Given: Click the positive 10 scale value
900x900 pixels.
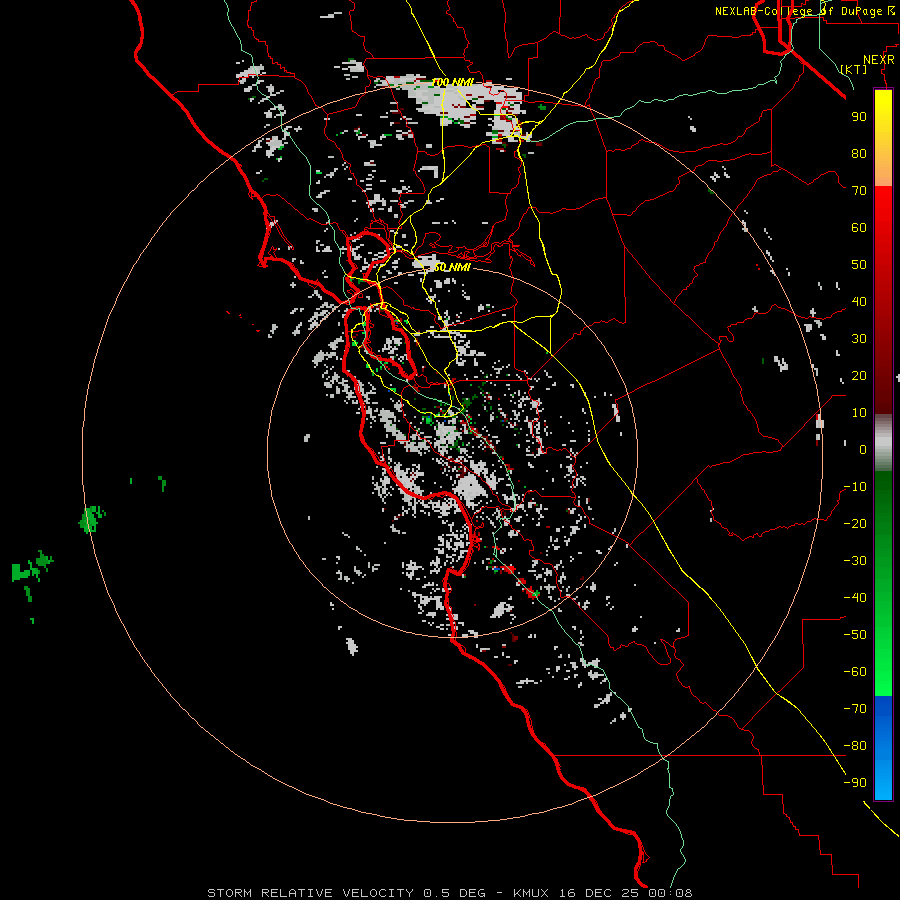Looking at the screenshot, I should point(859,413).
